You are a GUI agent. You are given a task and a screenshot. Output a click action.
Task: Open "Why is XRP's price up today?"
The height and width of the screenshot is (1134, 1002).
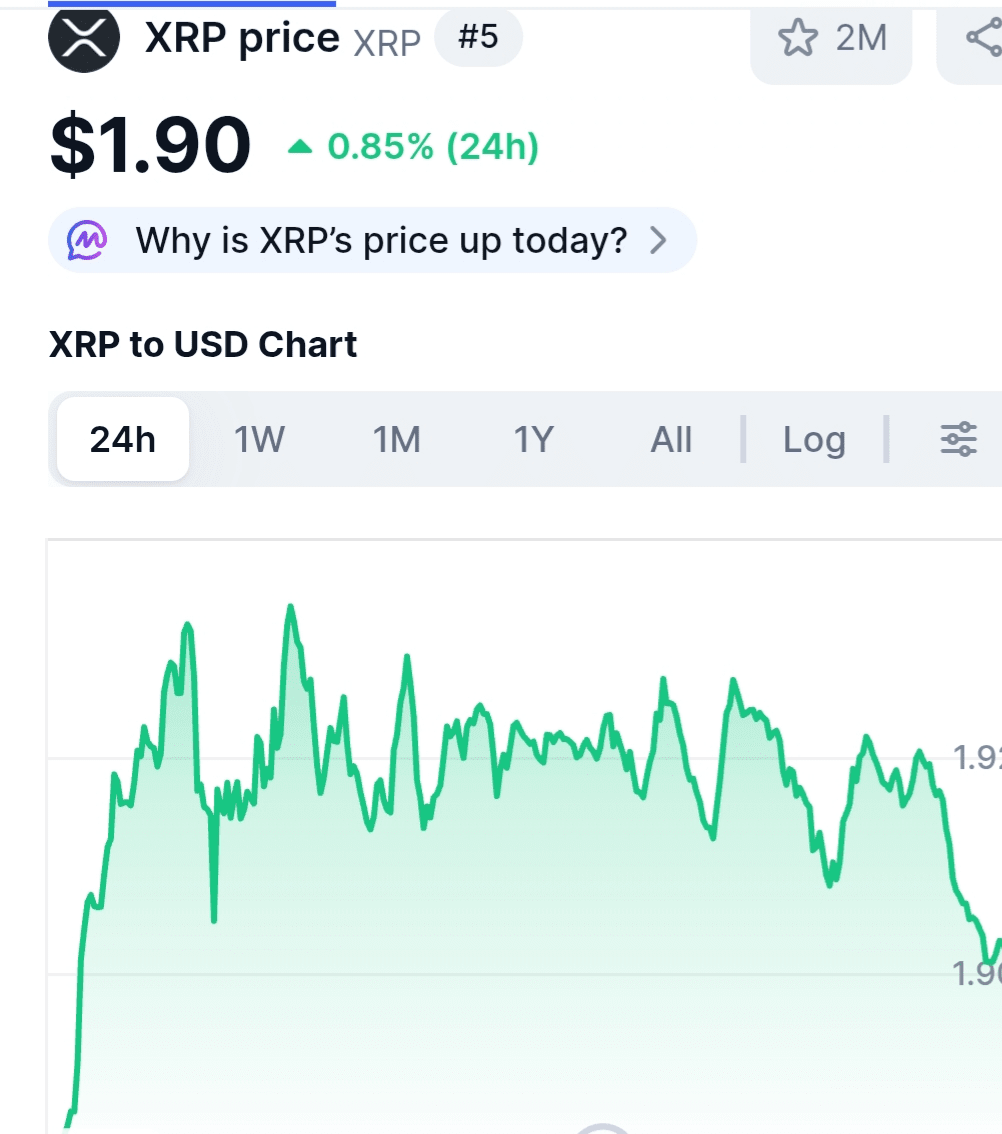(x=381, y=240)
